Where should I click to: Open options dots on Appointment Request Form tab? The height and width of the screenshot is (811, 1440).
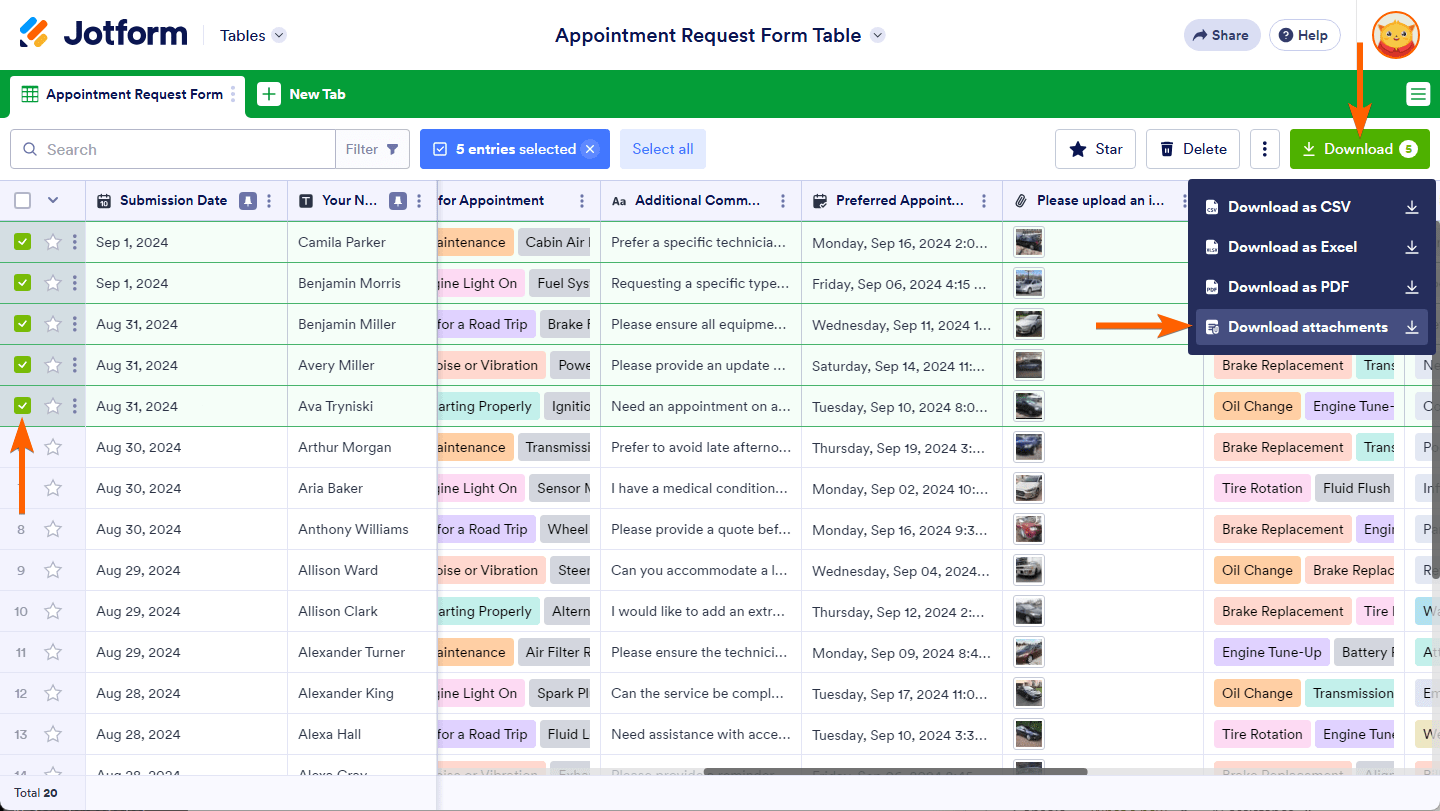tap(234, 94)
